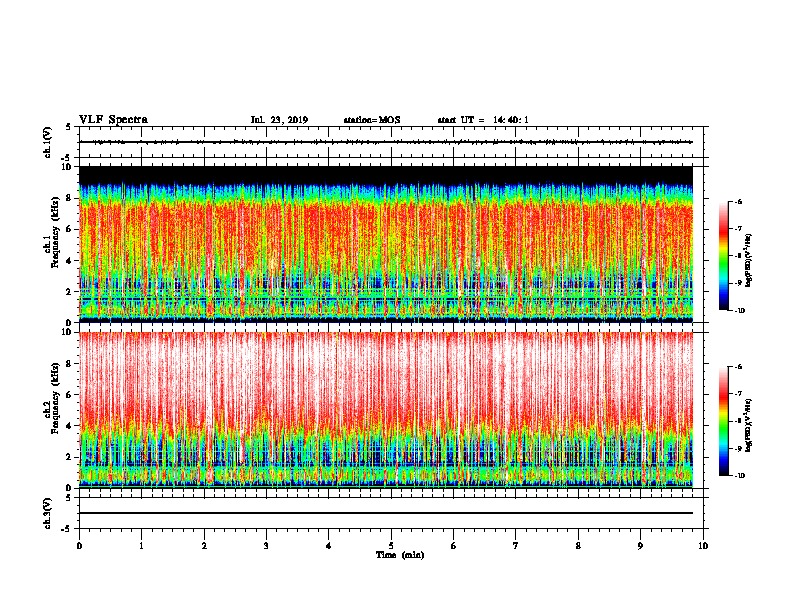Click time axis tick label '6'

click(x=454, y=546)
